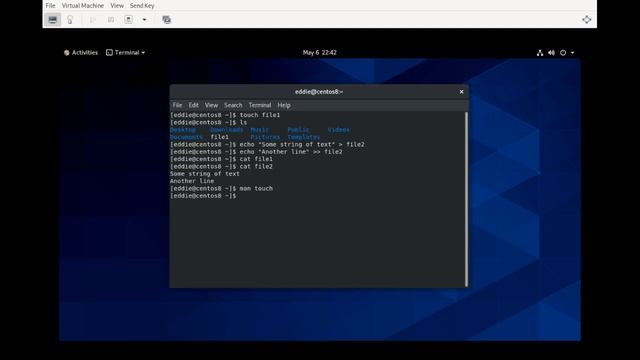Open the terminal's Help menu
The width and height of the screenshot is (640, 360).
(284, 105)
